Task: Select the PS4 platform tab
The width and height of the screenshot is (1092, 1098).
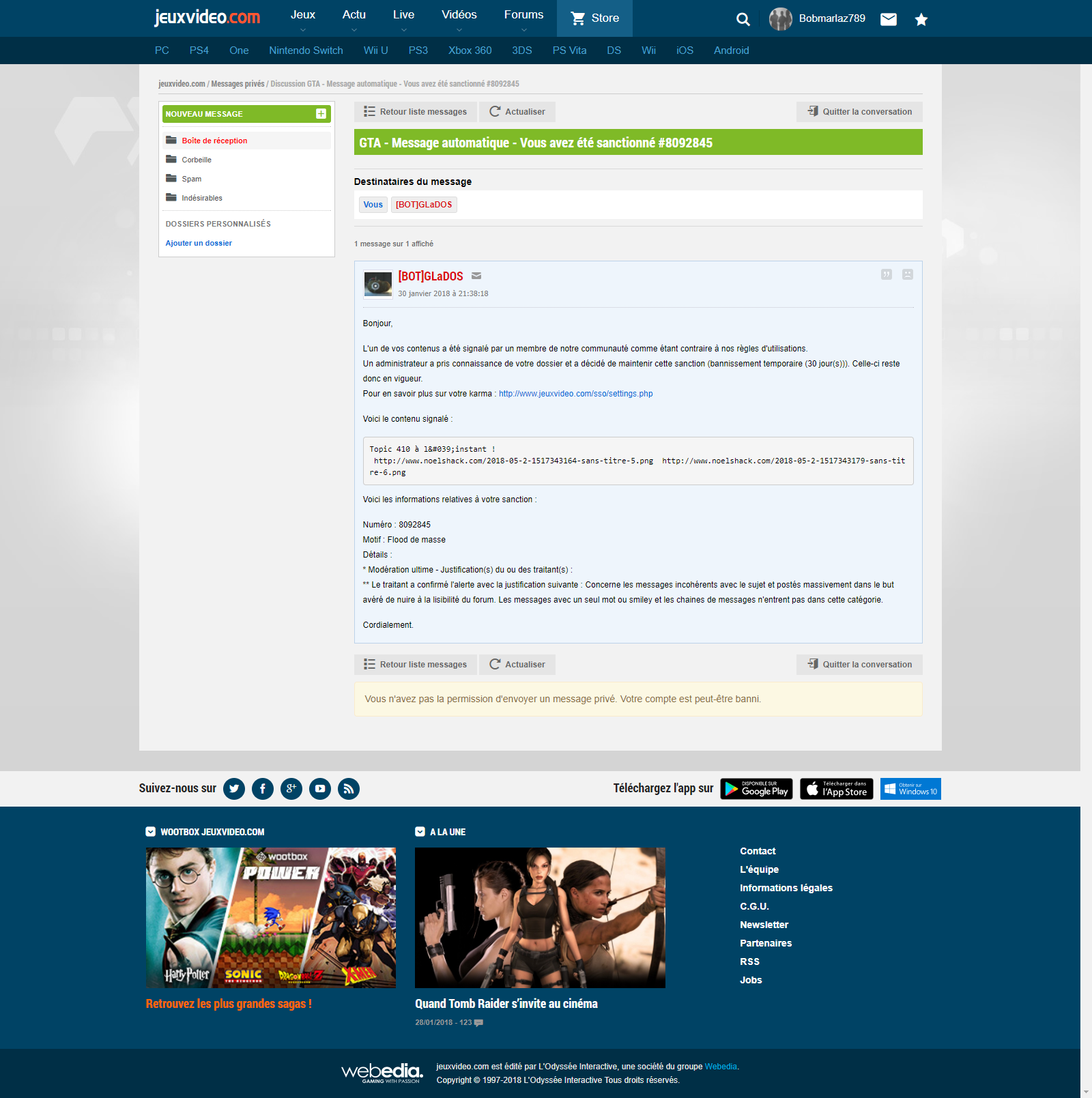Action: point(199,50)
